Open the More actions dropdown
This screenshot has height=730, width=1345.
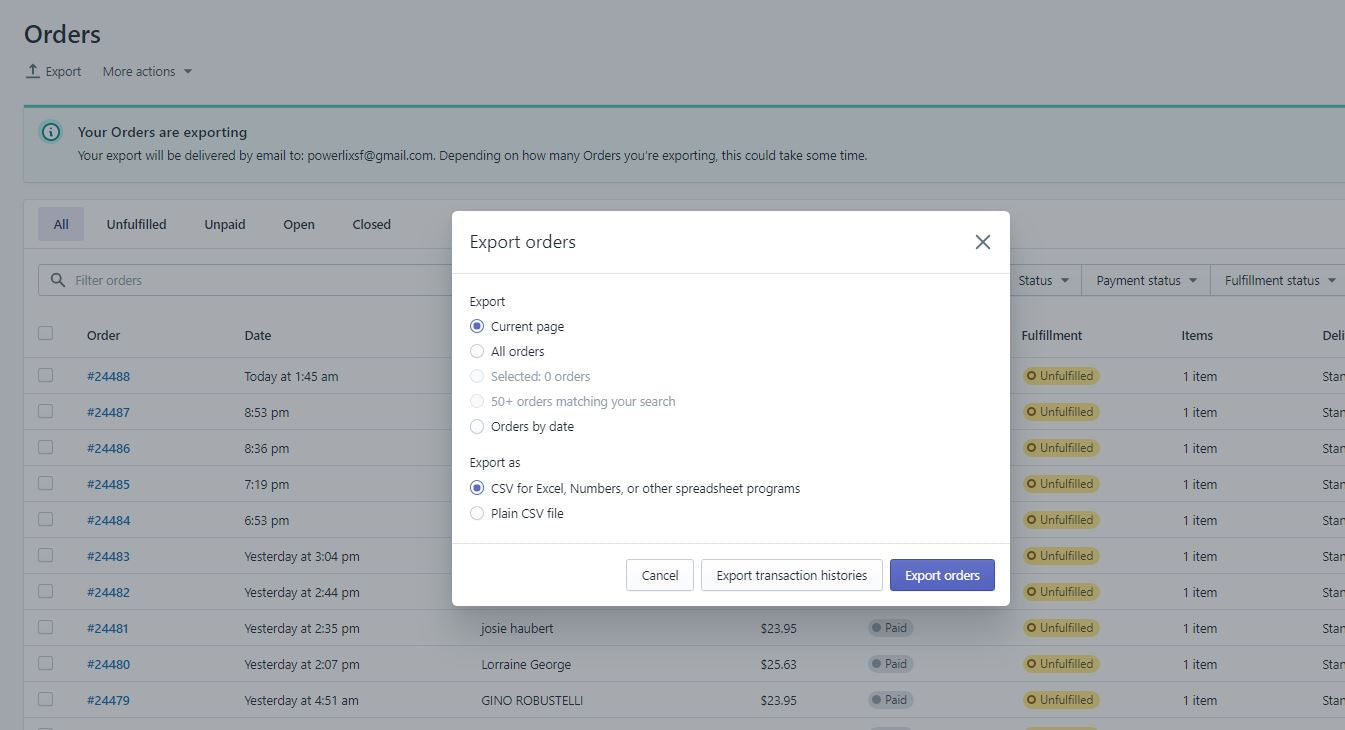tap(147, 71)
